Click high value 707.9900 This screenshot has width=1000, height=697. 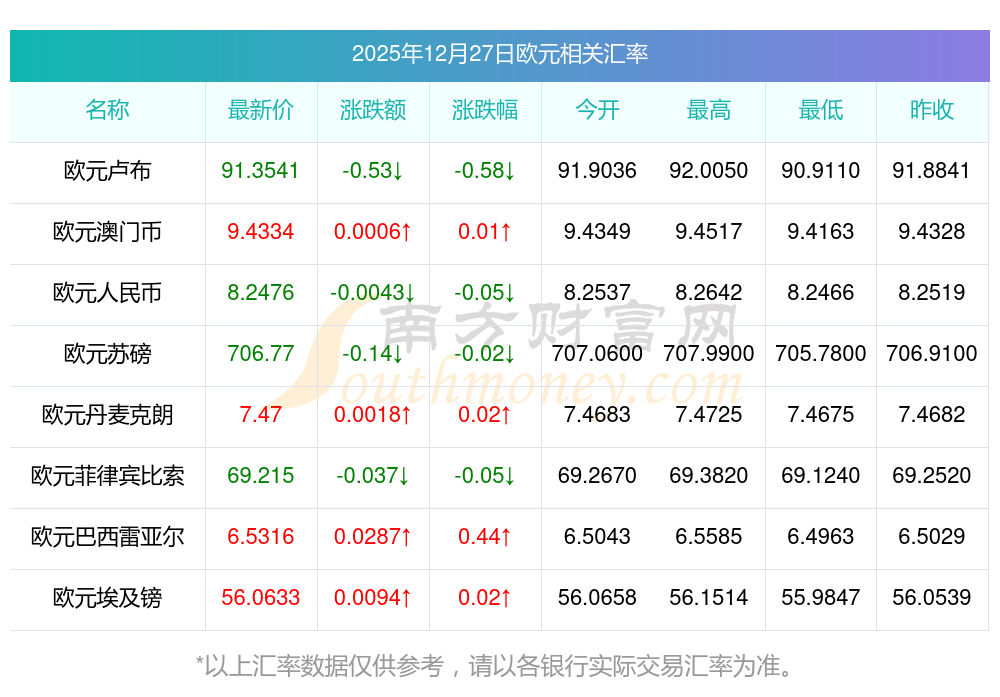click(x=709, y=353)
